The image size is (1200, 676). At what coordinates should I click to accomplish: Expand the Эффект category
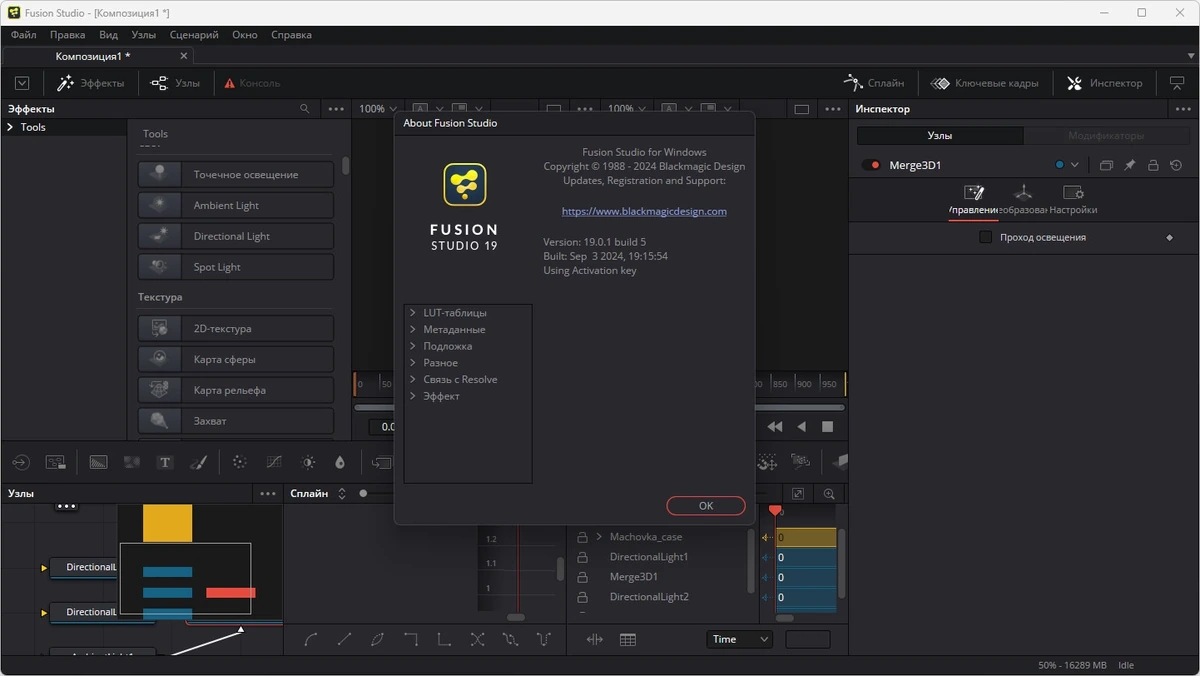[412, 396]
